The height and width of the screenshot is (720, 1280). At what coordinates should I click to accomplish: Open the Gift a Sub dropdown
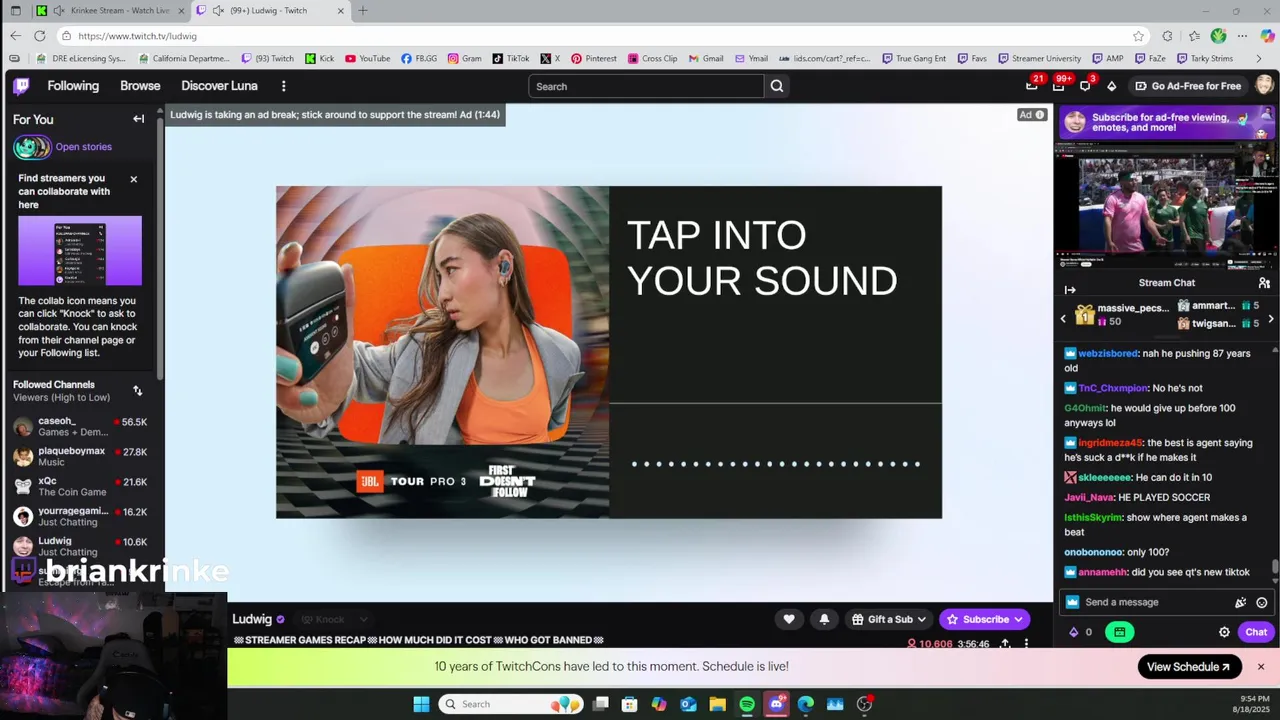click(x=888, y=619)
